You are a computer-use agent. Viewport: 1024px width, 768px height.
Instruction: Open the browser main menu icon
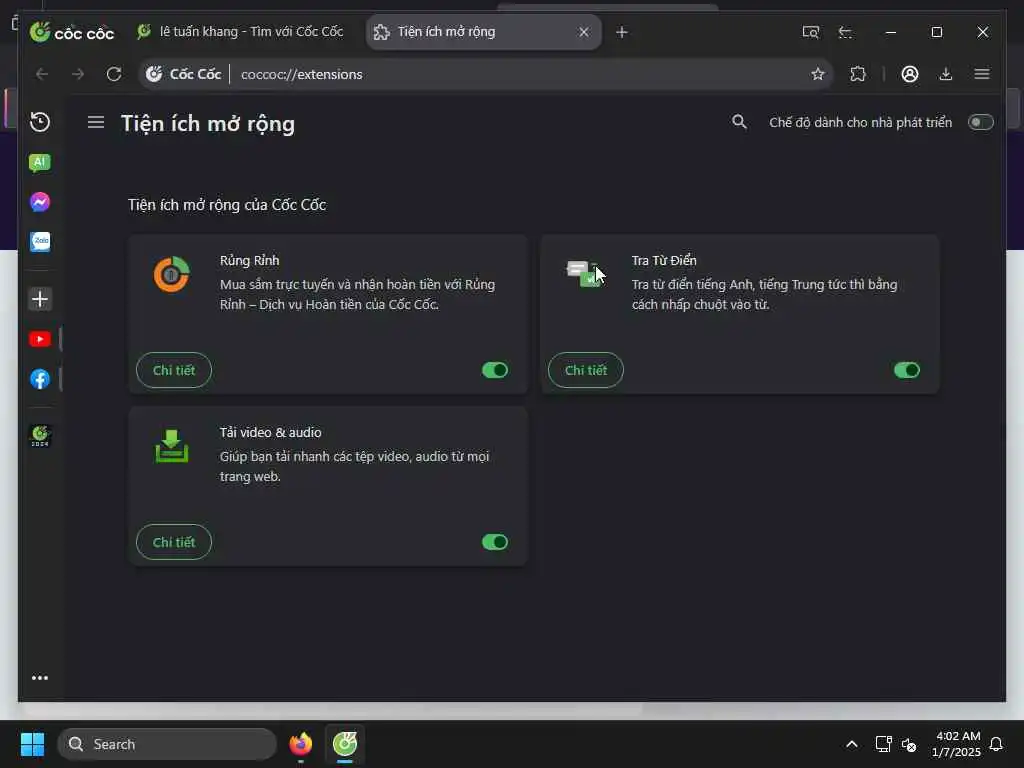click(982, 74)
